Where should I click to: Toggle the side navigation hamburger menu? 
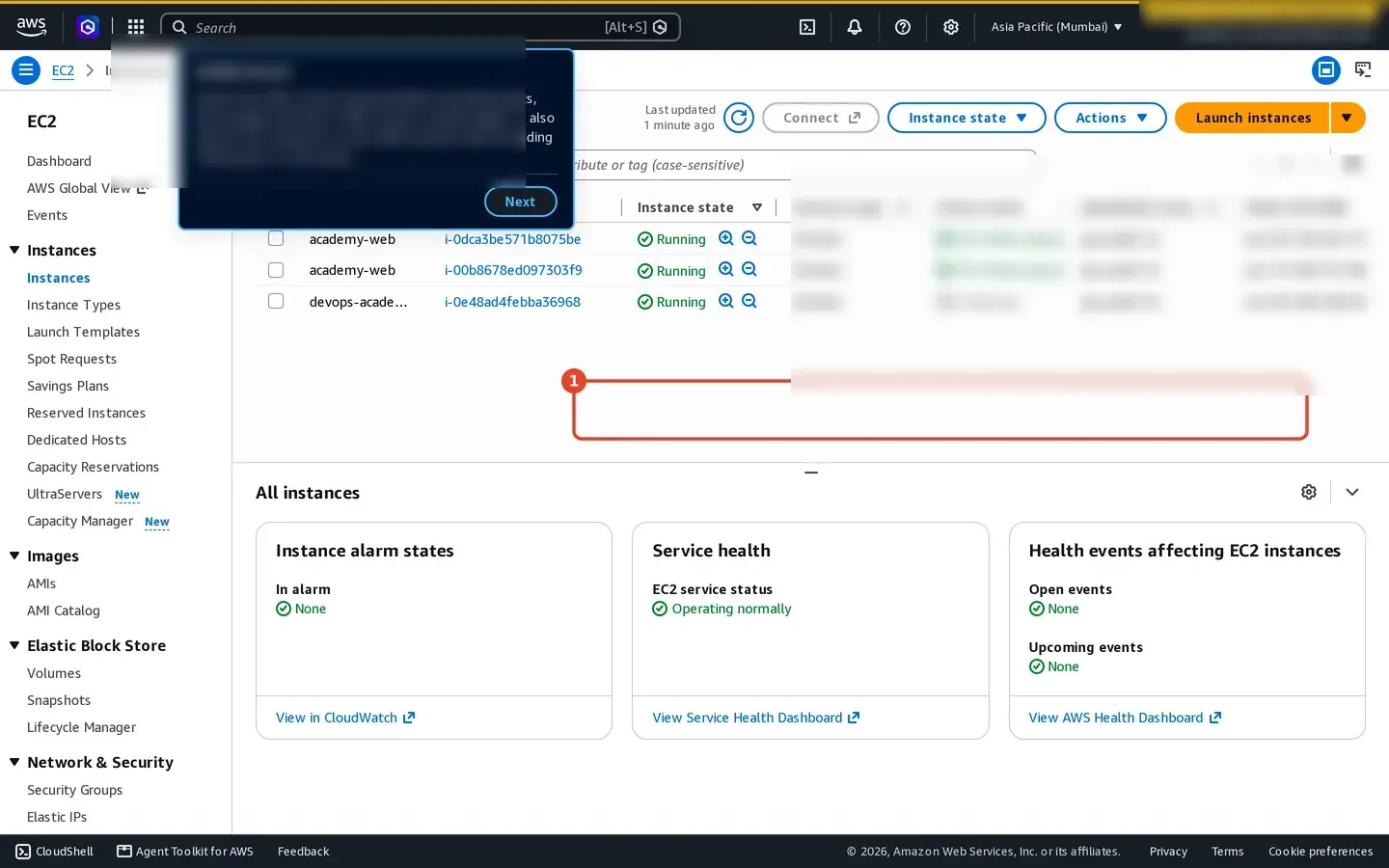26,70
